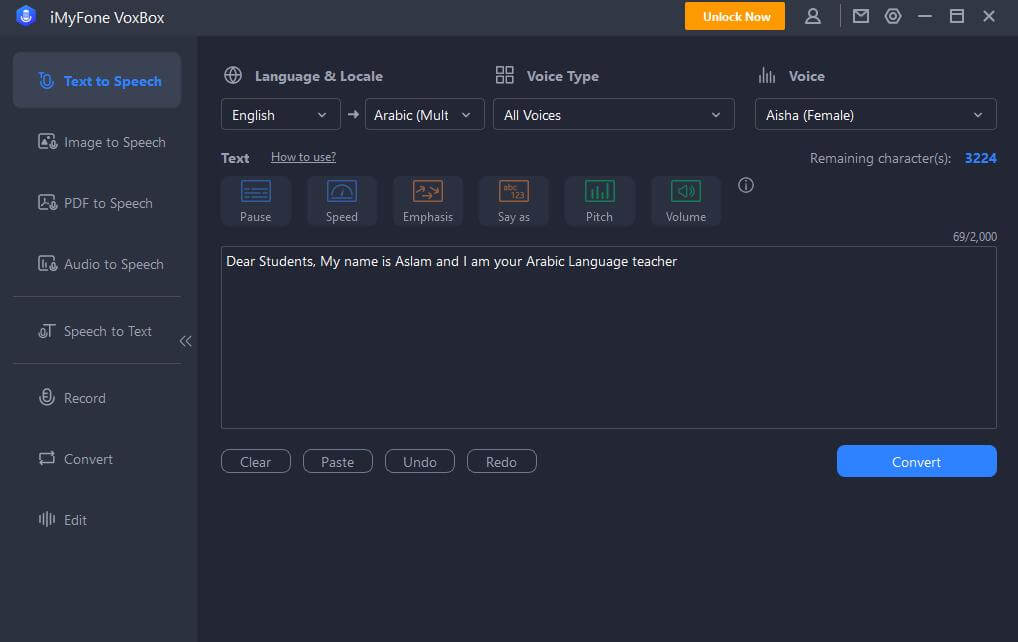The width and height of the screenshot is (1018, 642).
Task: Click the Paste button
Action: [x=338, y=462]
